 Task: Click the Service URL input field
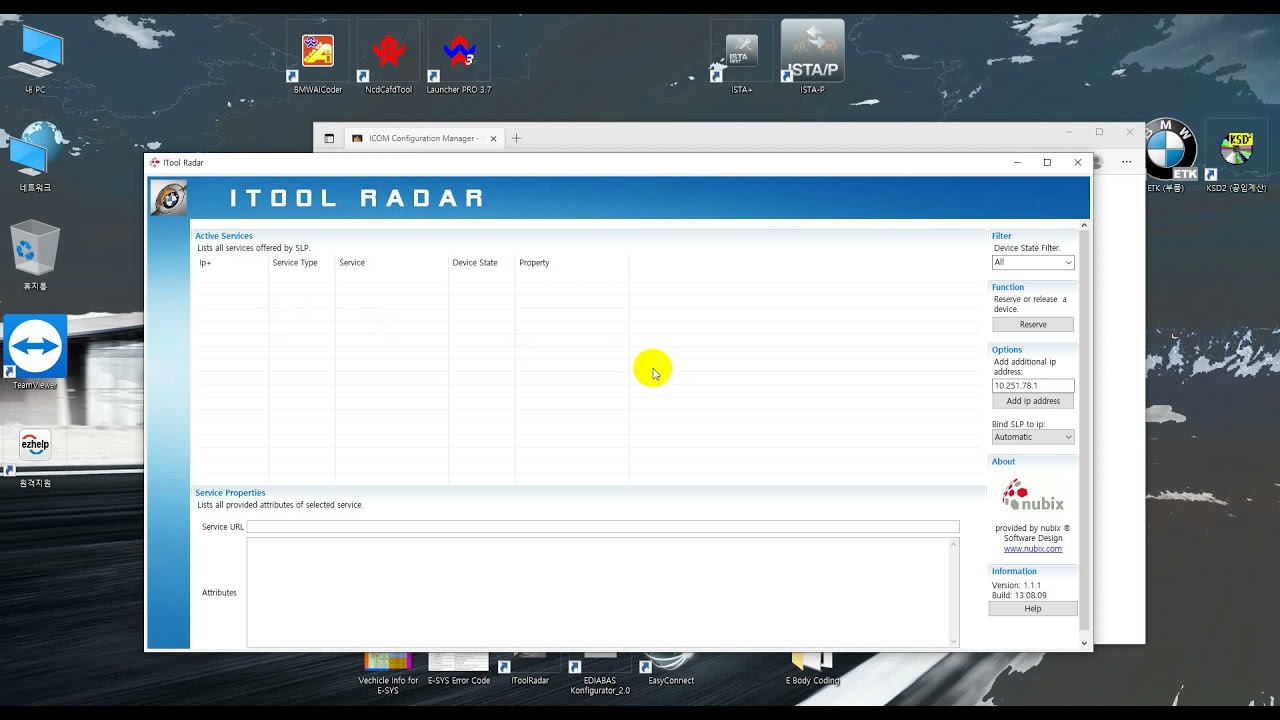tap(603, 526)
